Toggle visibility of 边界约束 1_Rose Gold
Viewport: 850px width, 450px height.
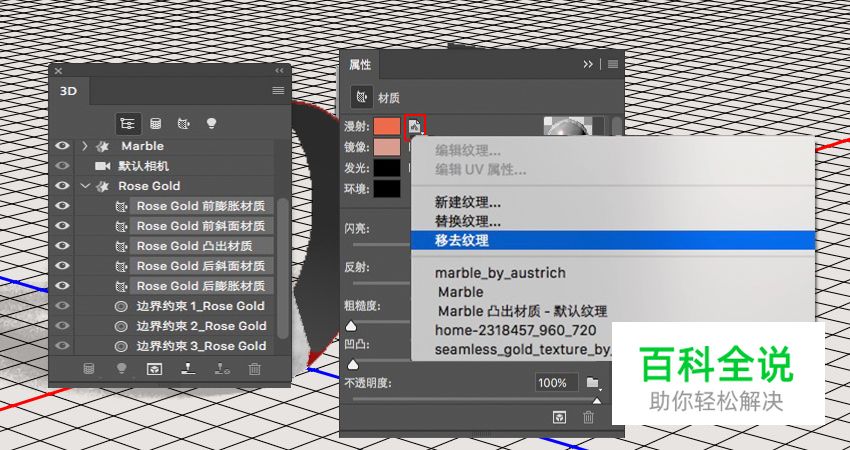[63, 306]
